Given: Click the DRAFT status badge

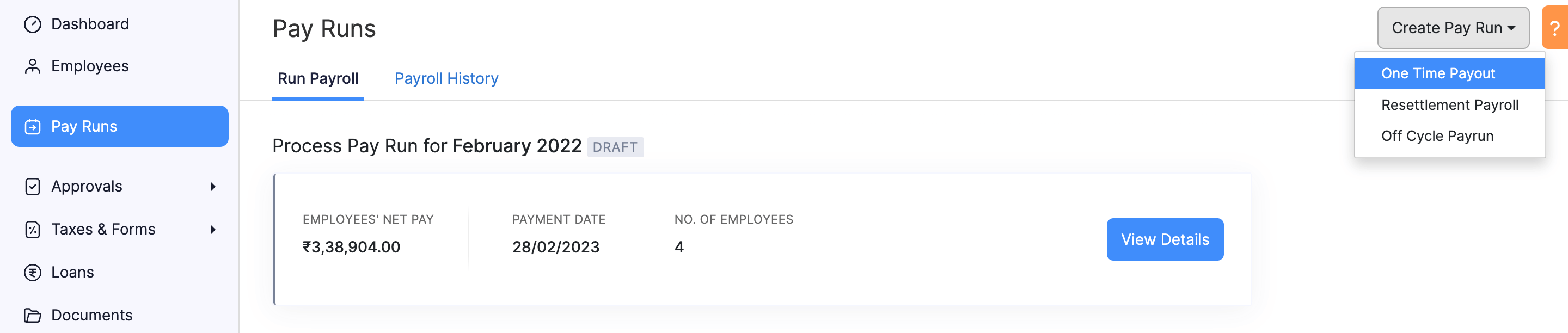Looking at the screenshot, I should pyautogui.click(x=615, y=147).
